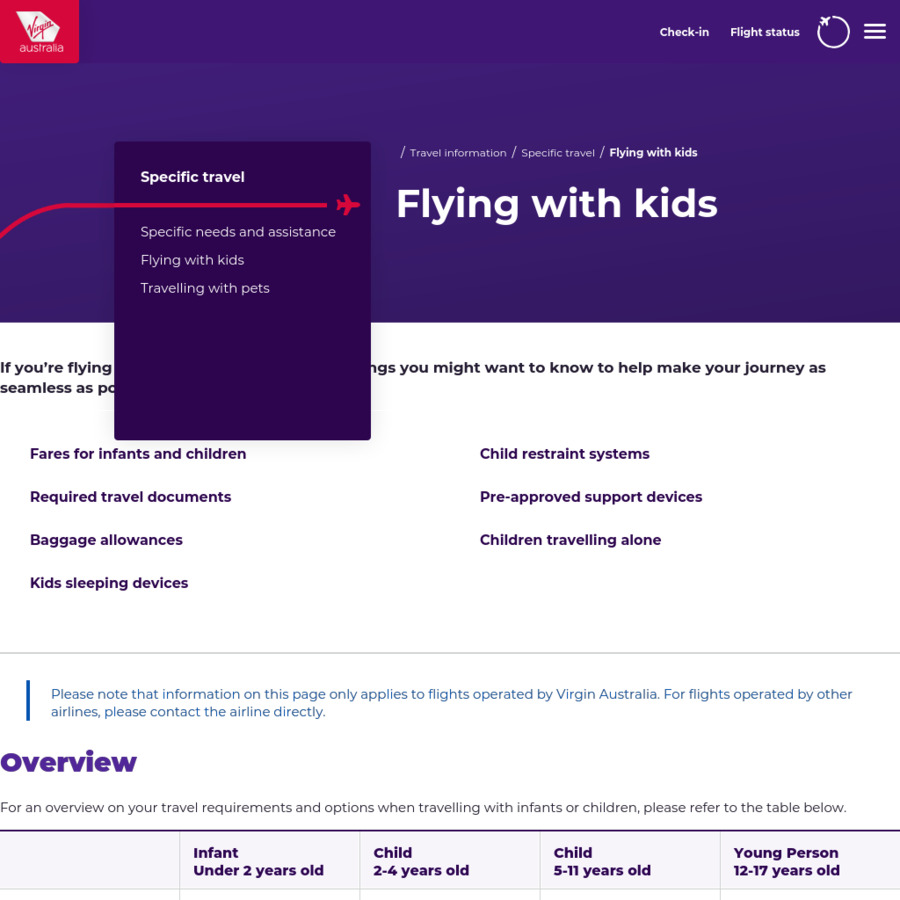The width and height of the screenshot is (900, 900).
Task: Click the Travel information breadcrumb
Action: click(x=458, y=153)
